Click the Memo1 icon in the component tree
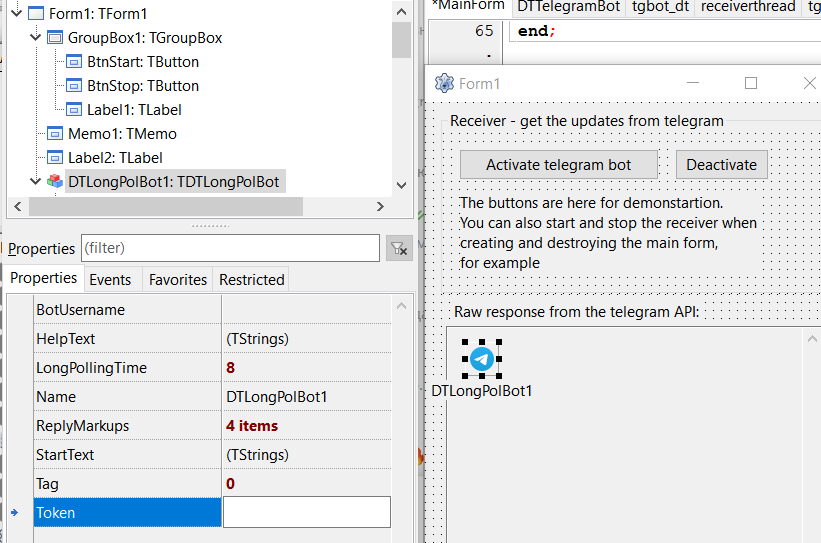The width and height of the screenshot is (821, 543). [x=55, y=134]
